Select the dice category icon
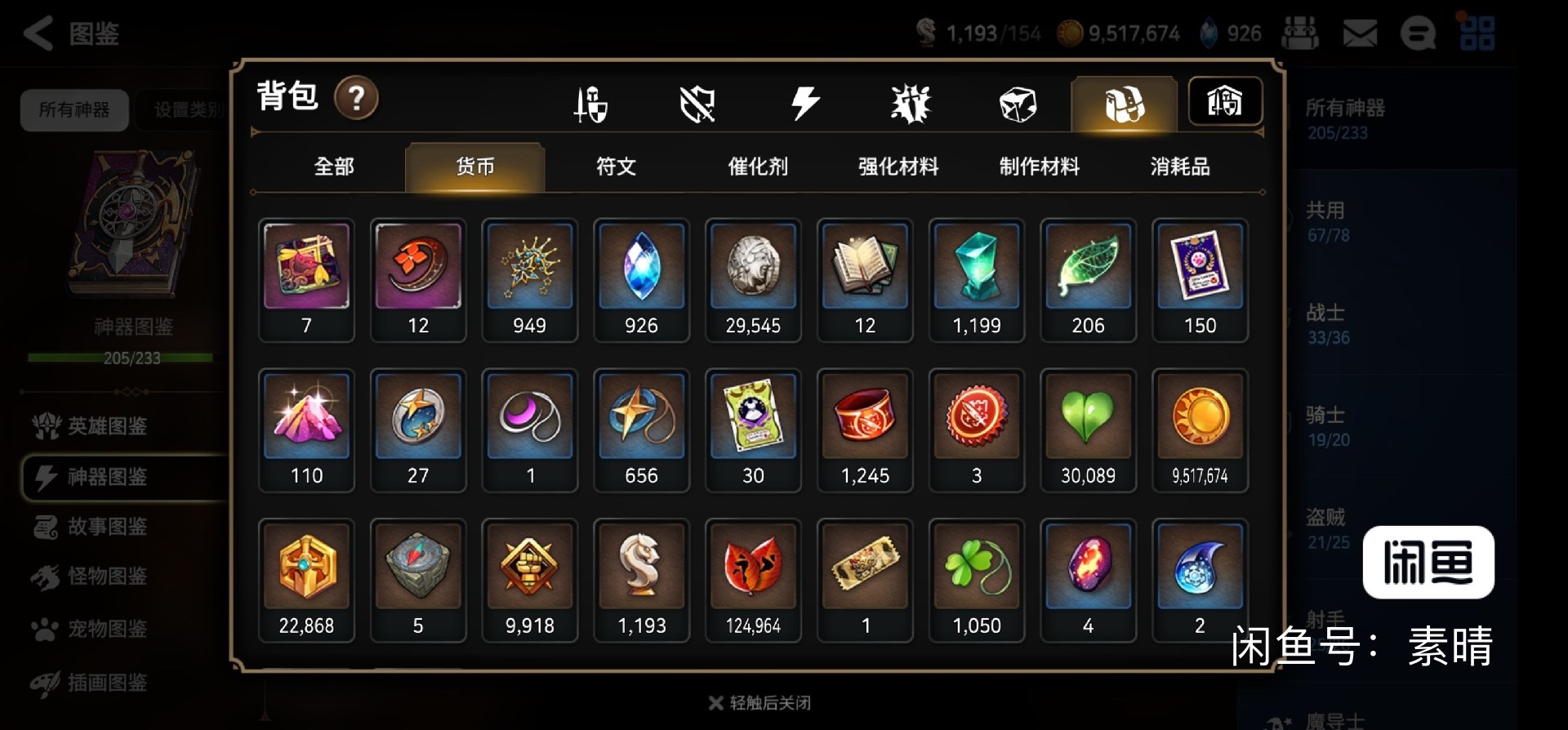The height and width of the screenshot is (730, 1568). click(1018, 105)
